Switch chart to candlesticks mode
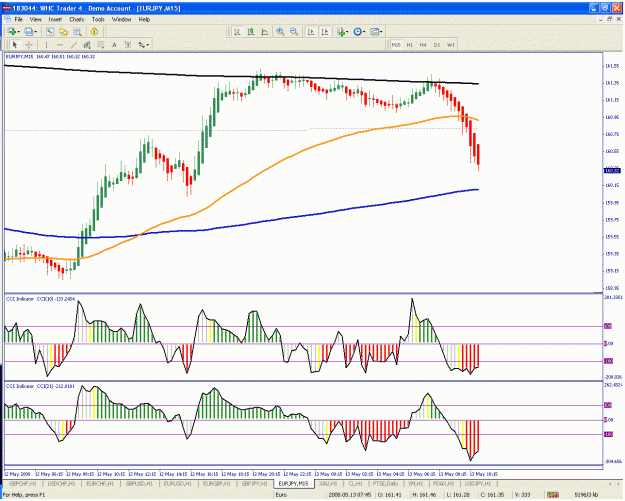The width and height of the screenshot is (625, 501). coord(251,31)
